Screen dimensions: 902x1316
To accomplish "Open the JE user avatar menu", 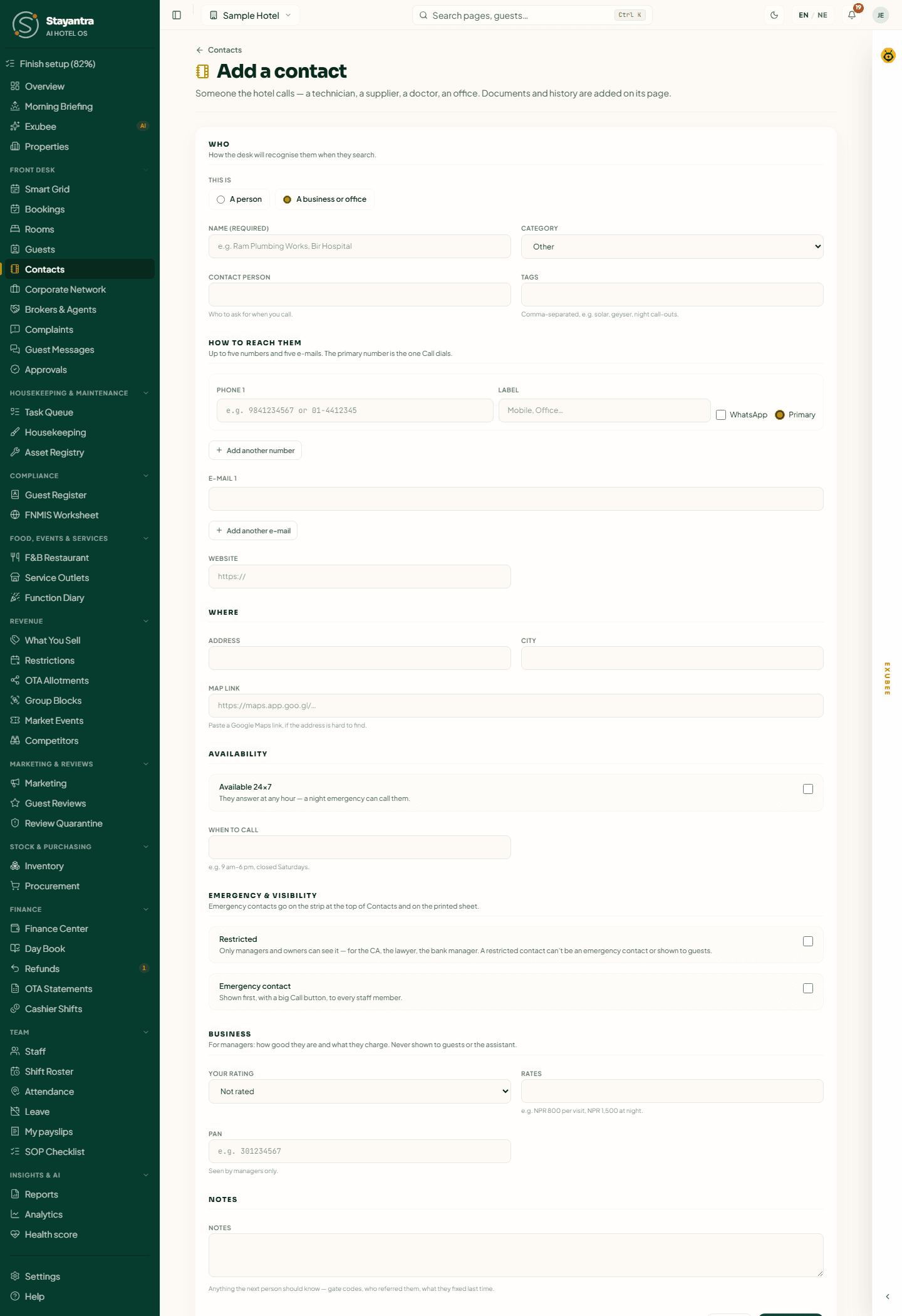I will coord(881,15).
